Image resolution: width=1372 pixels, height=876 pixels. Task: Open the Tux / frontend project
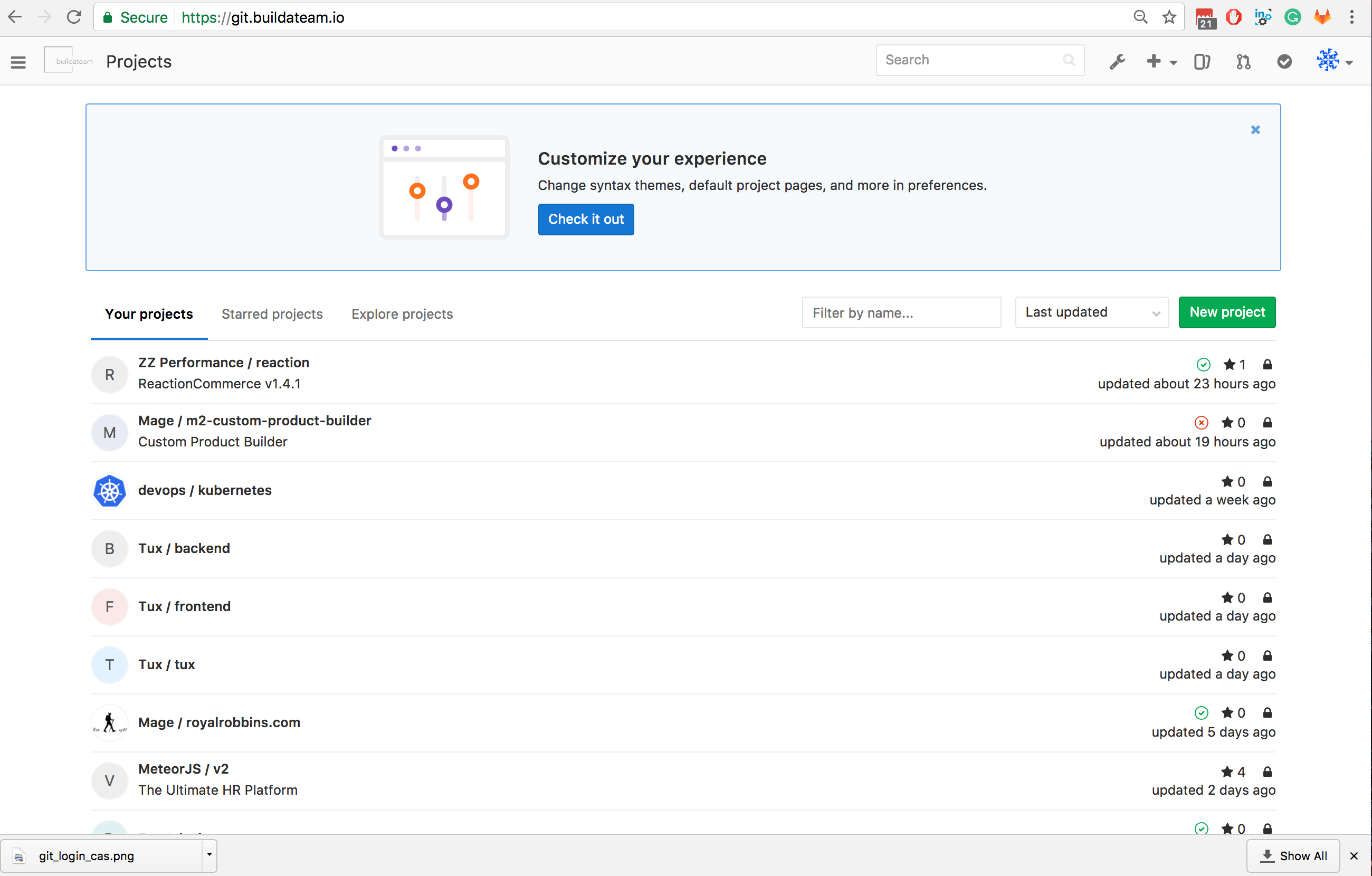click(185, 607)
